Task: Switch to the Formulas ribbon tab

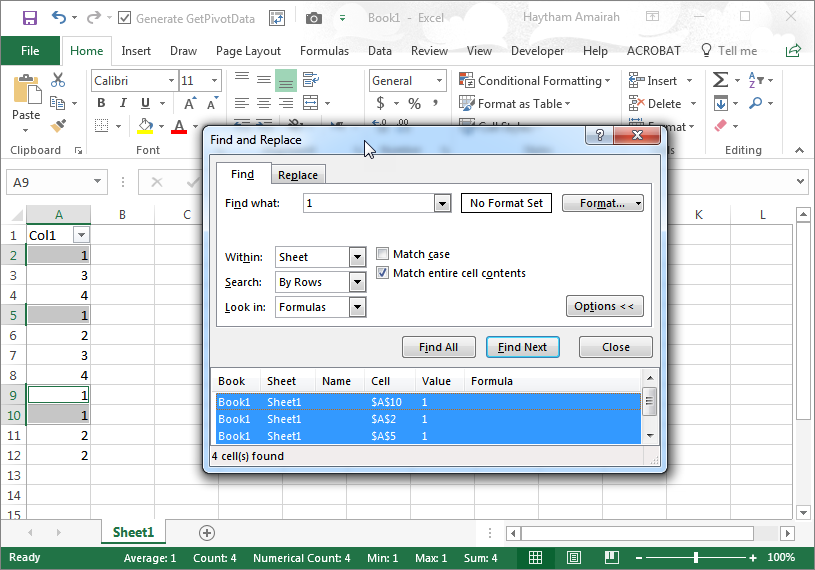Action: tap(324, 50)
